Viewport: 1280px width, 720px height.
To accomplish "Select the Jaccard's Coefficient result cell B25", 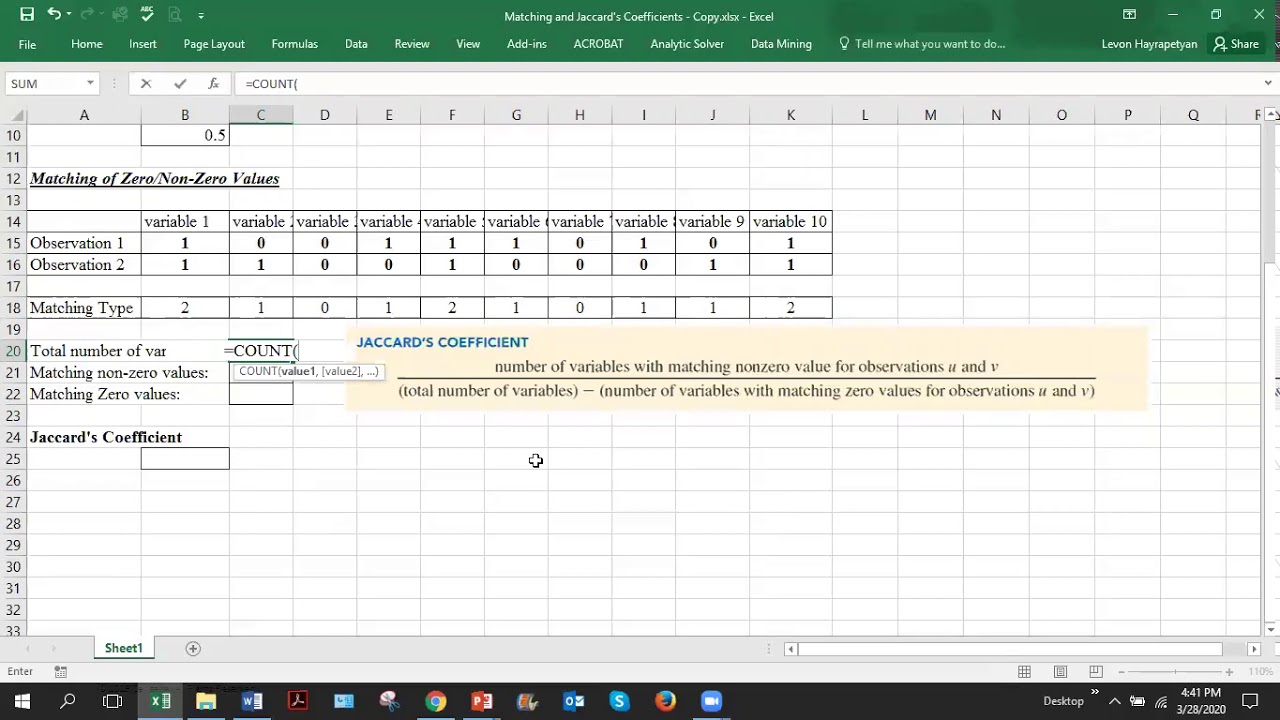I will [x=185, y=459].
